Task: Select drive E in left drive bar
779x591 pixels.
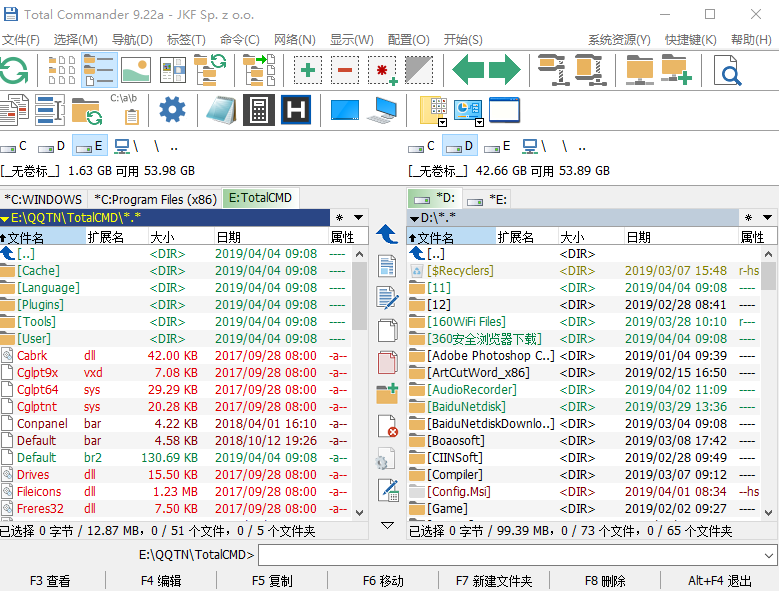Action: [x=89, y=146]
